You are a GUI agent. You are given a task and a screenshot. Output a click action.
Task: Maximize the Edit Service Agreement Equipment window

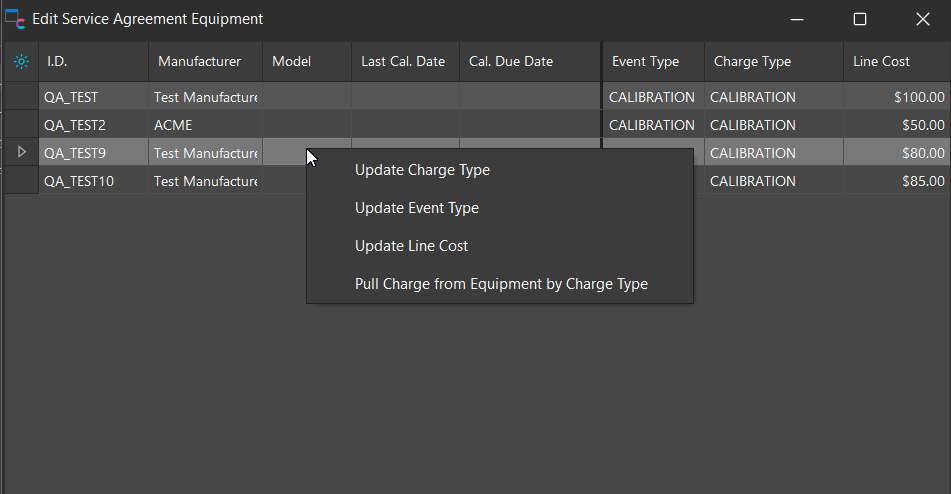[859, 19]
